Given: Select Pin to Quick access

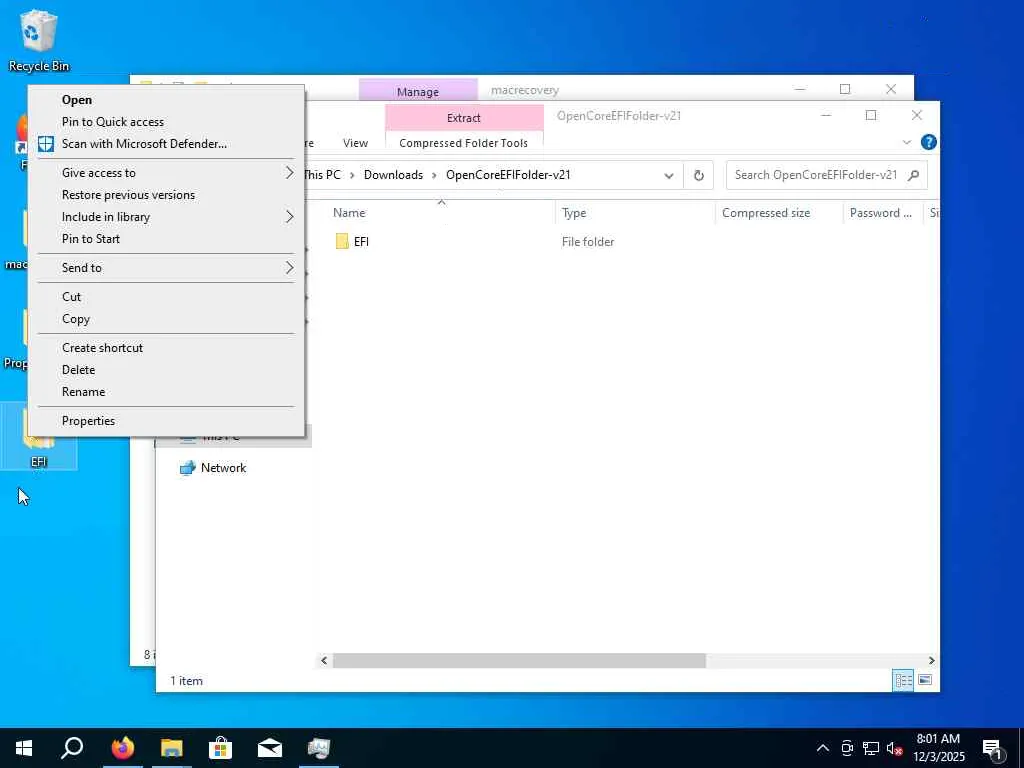Looking at the screenshot, I should click(x=167, y=121).
